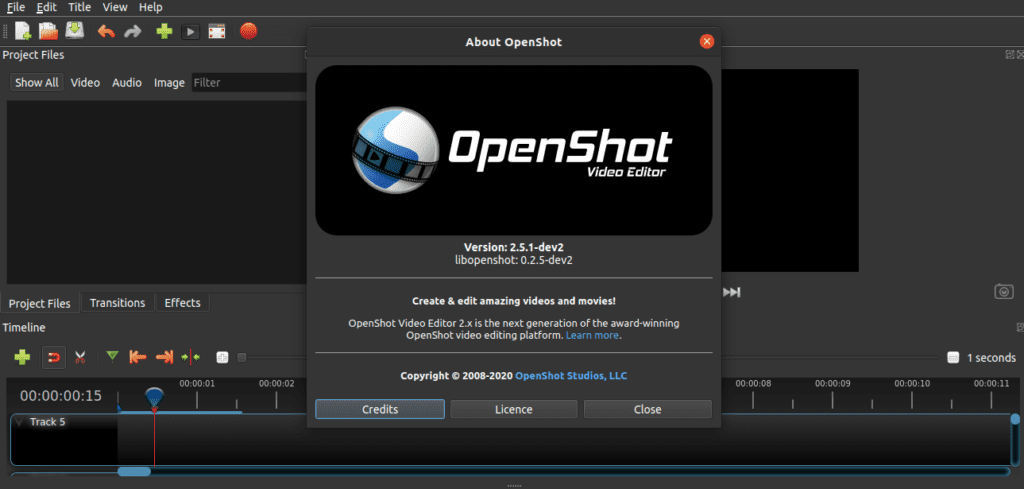
Task: Click the timeline zoom slider handle
Action: (242, 357)
